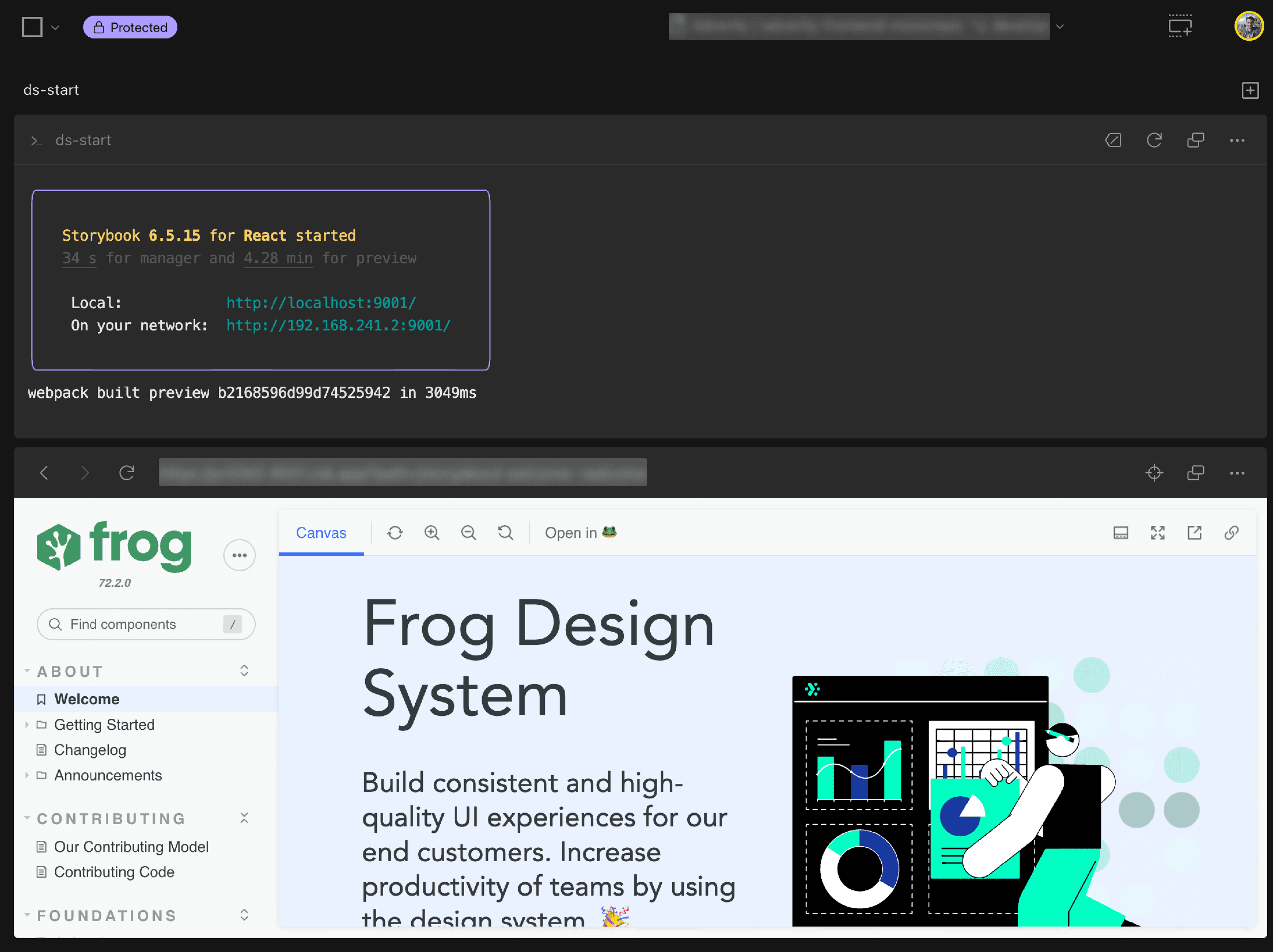Screen dimensions: 1273x952
Task: Split the ds-start terminal panel
Action: pos(1196,140)
